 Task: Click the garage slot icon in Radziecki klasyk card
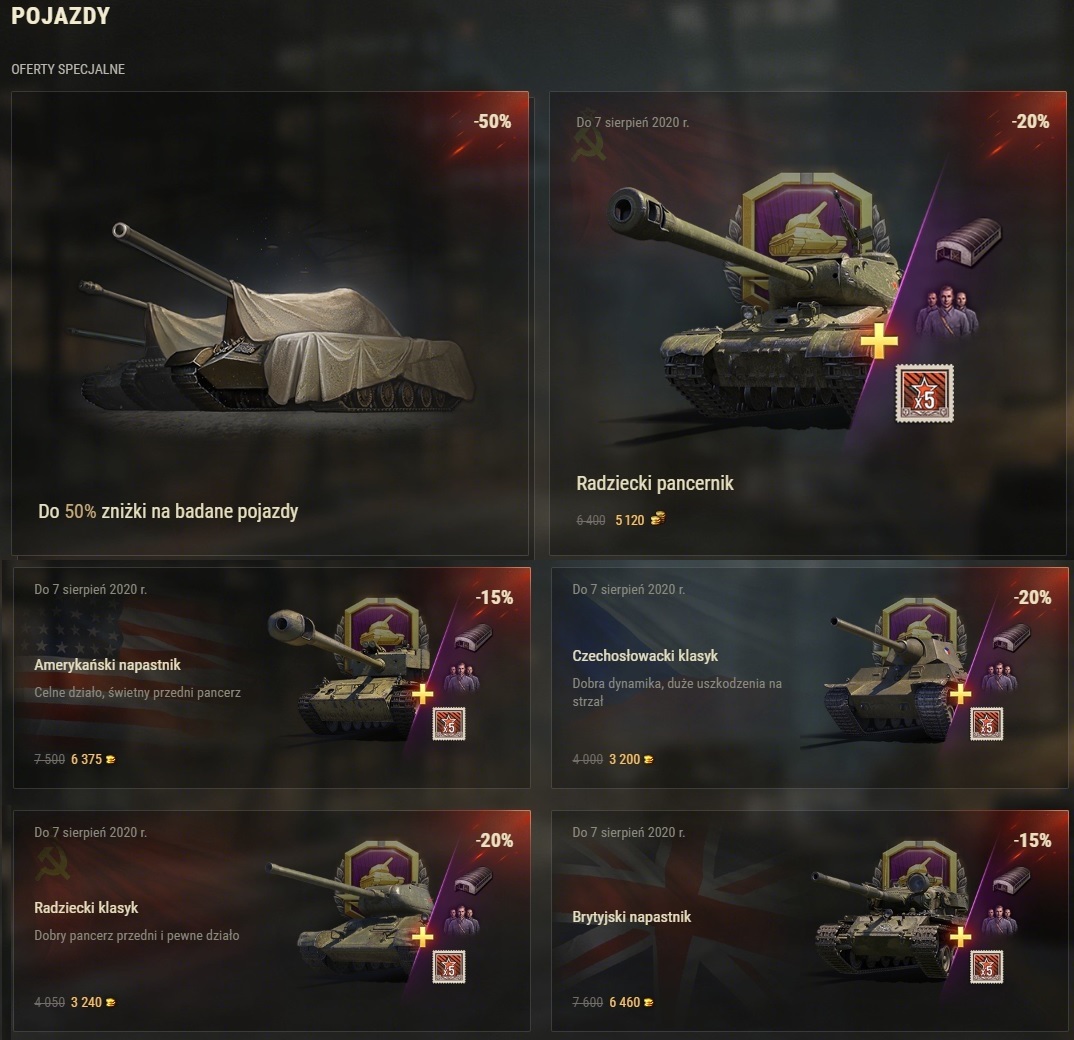pos(475,879)
